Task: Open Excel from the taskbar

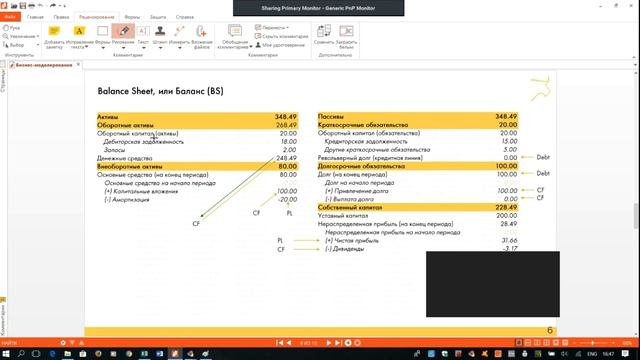Action: tap(144, 353)
